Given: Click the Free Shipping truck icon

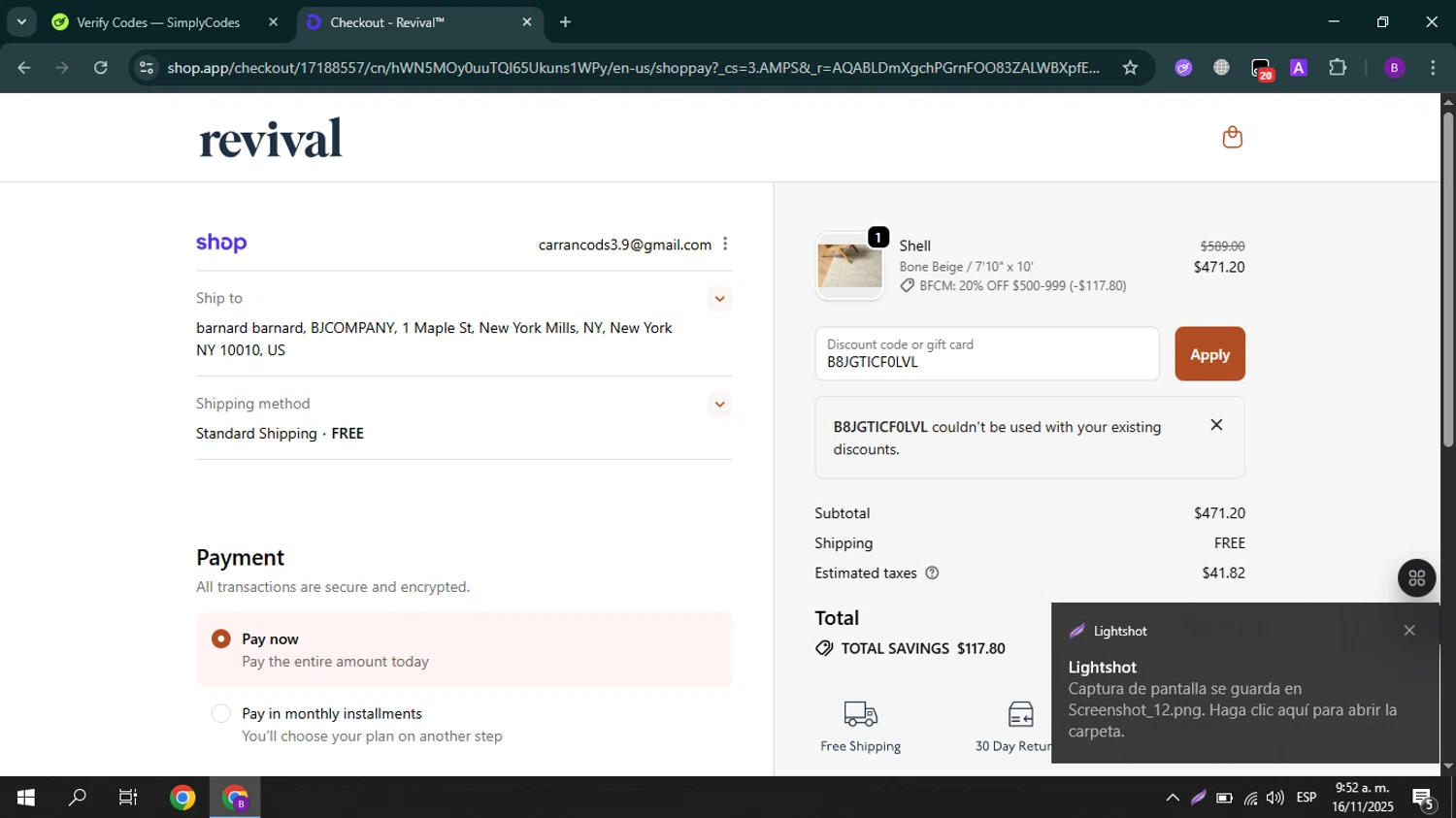Looking at the screenshot, I should click(861, 714).
